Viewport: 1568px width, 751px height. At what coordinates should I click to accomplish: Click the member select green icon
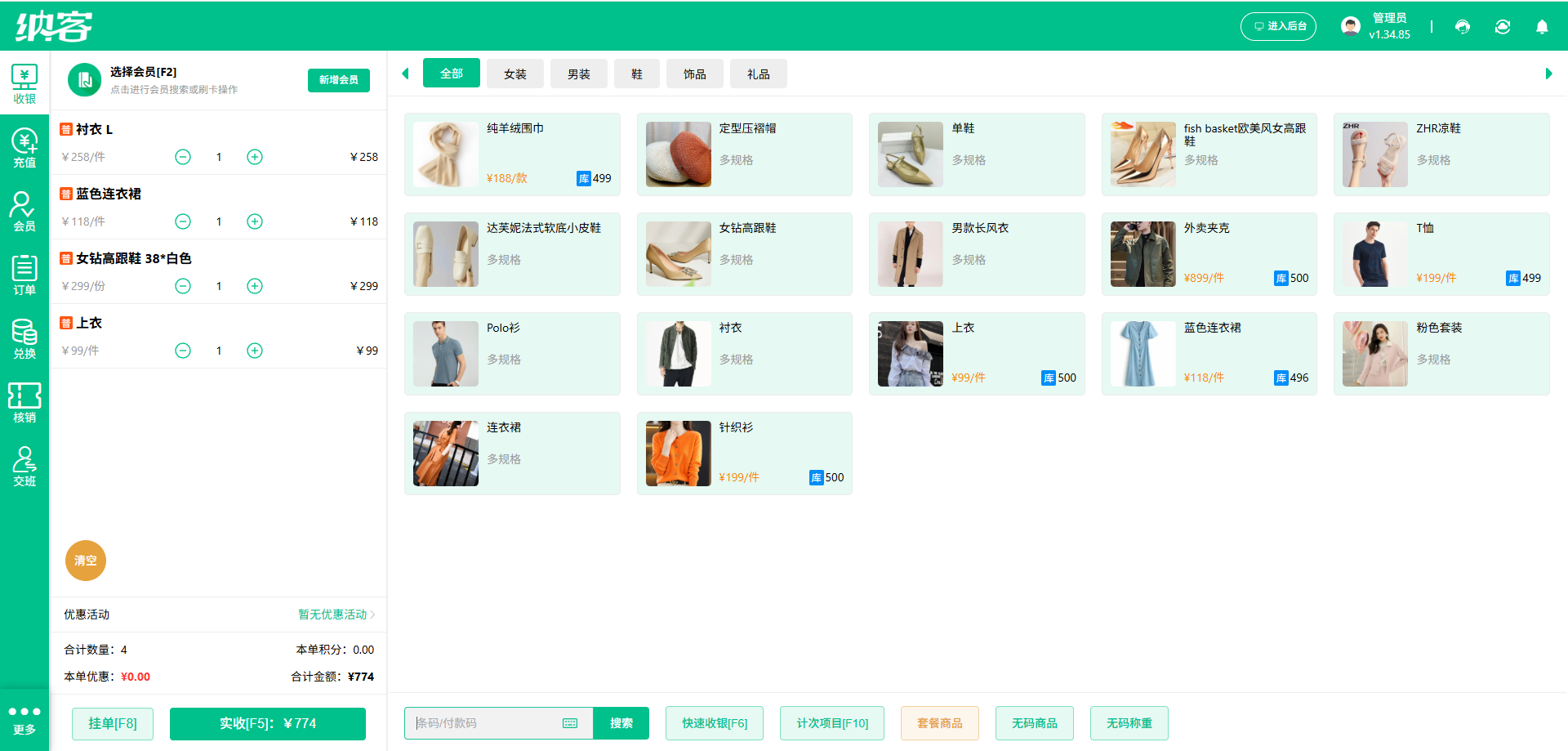point(84,80)
